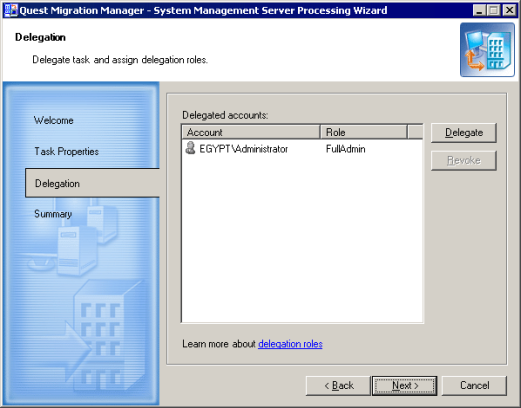Select the EGYPT\Administrator account row
The height and width of the screenshot is (408, 521).
(x=302, y=149)
